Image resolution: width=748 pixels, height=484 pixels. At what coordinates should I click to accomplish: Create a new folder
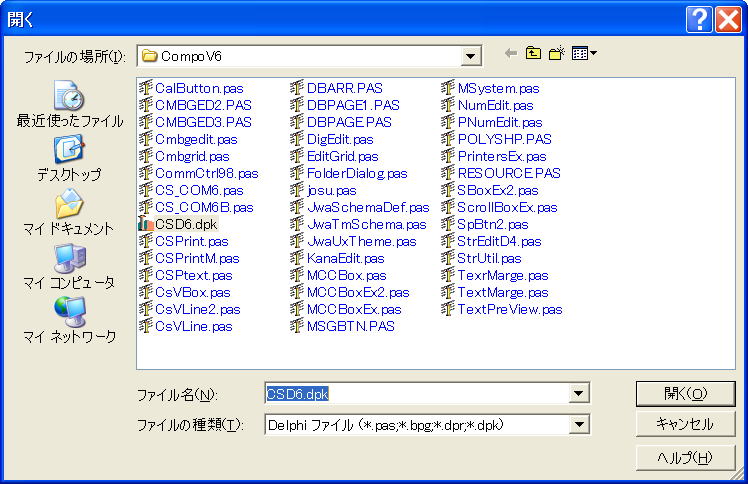557,53
